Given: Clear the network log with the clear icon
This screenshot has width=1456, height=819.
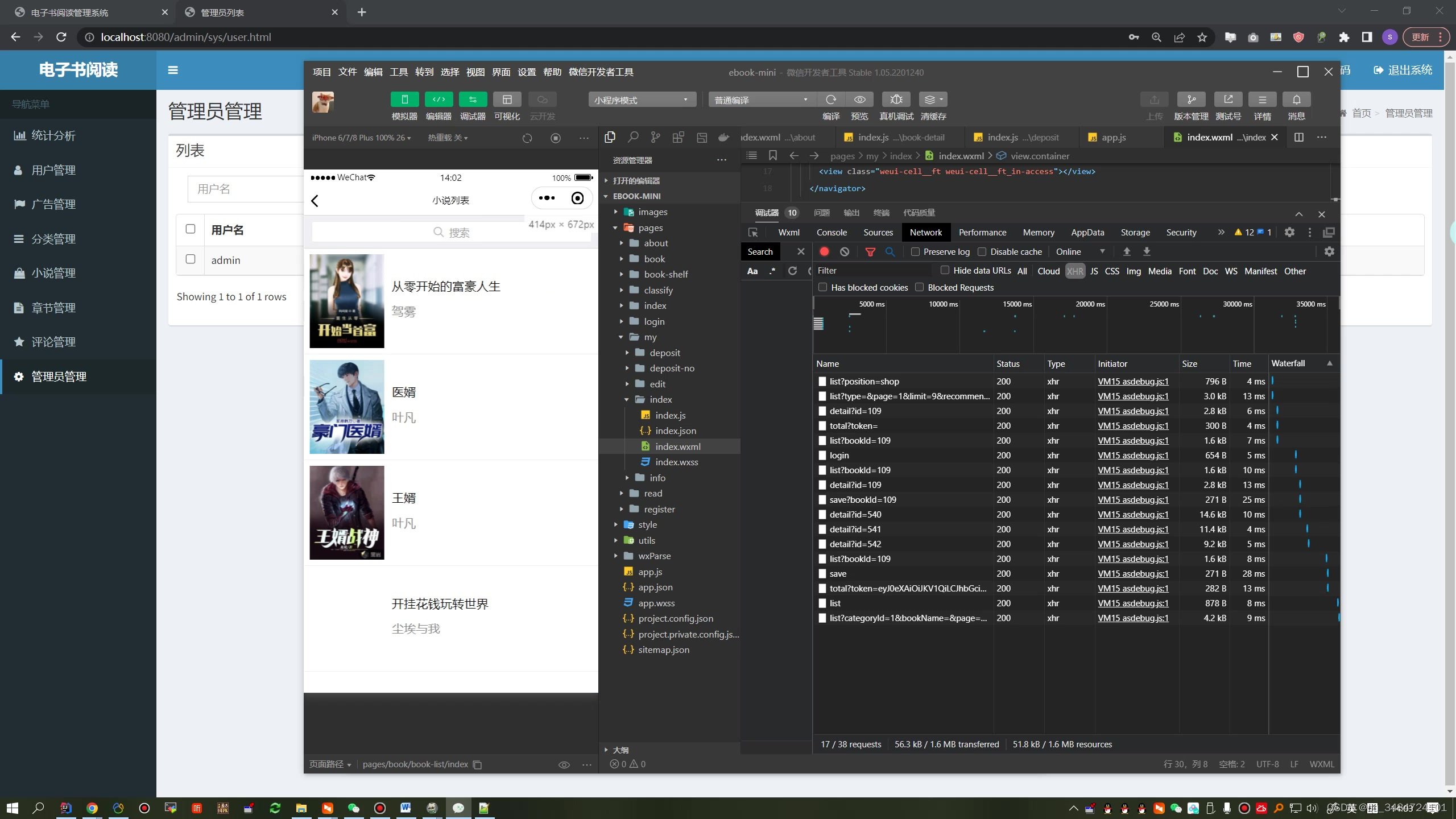Looking at the screenshot, I should [x=845, y=251].
